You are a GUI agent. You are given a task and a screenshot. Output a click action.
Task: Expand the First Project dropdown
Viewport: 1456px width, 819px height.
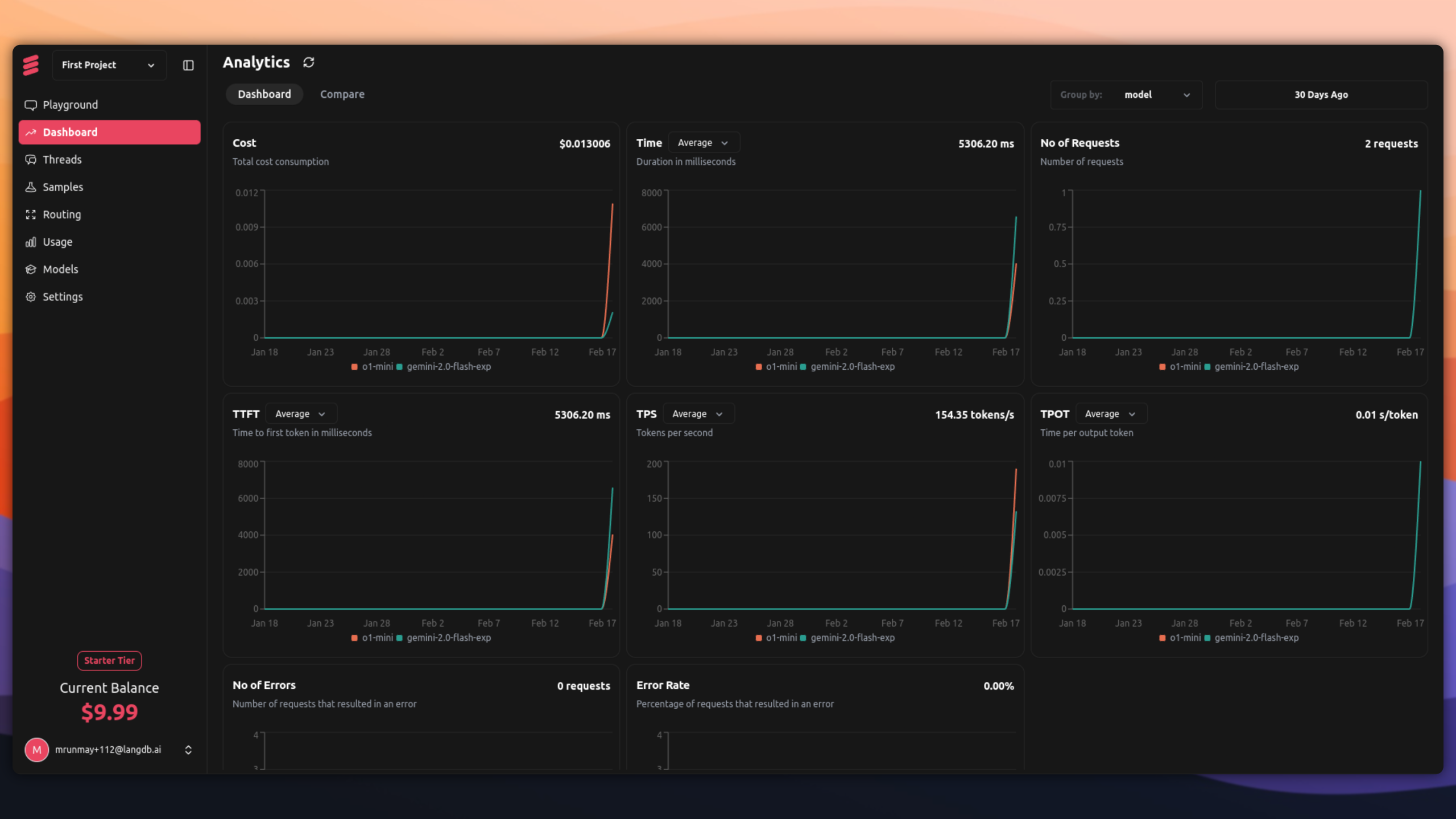click(x=109, y=65)
